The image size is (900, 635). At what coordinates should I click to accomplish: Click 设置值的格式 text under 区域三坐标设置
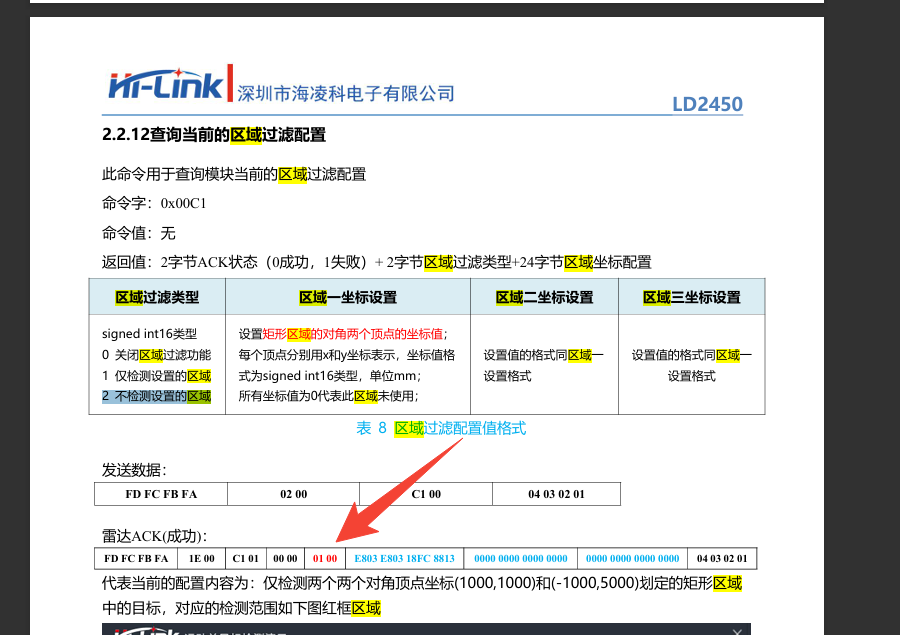692,365
